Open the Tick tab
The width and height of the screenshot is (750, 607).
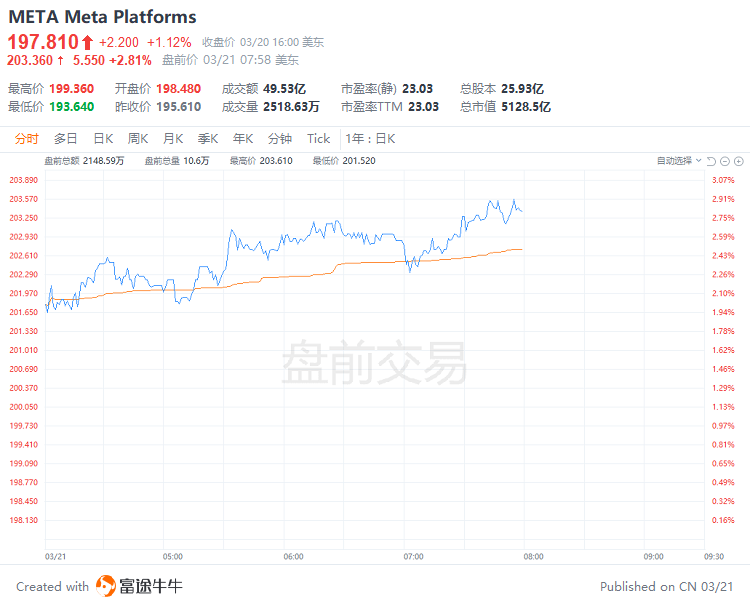(319, 139)
